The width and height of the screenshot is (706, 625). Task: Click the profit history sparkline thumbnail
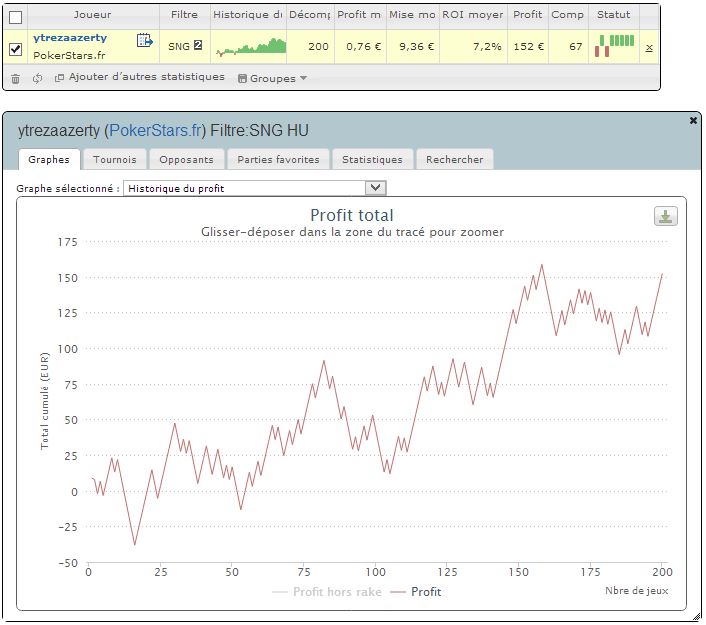[251, 47]
